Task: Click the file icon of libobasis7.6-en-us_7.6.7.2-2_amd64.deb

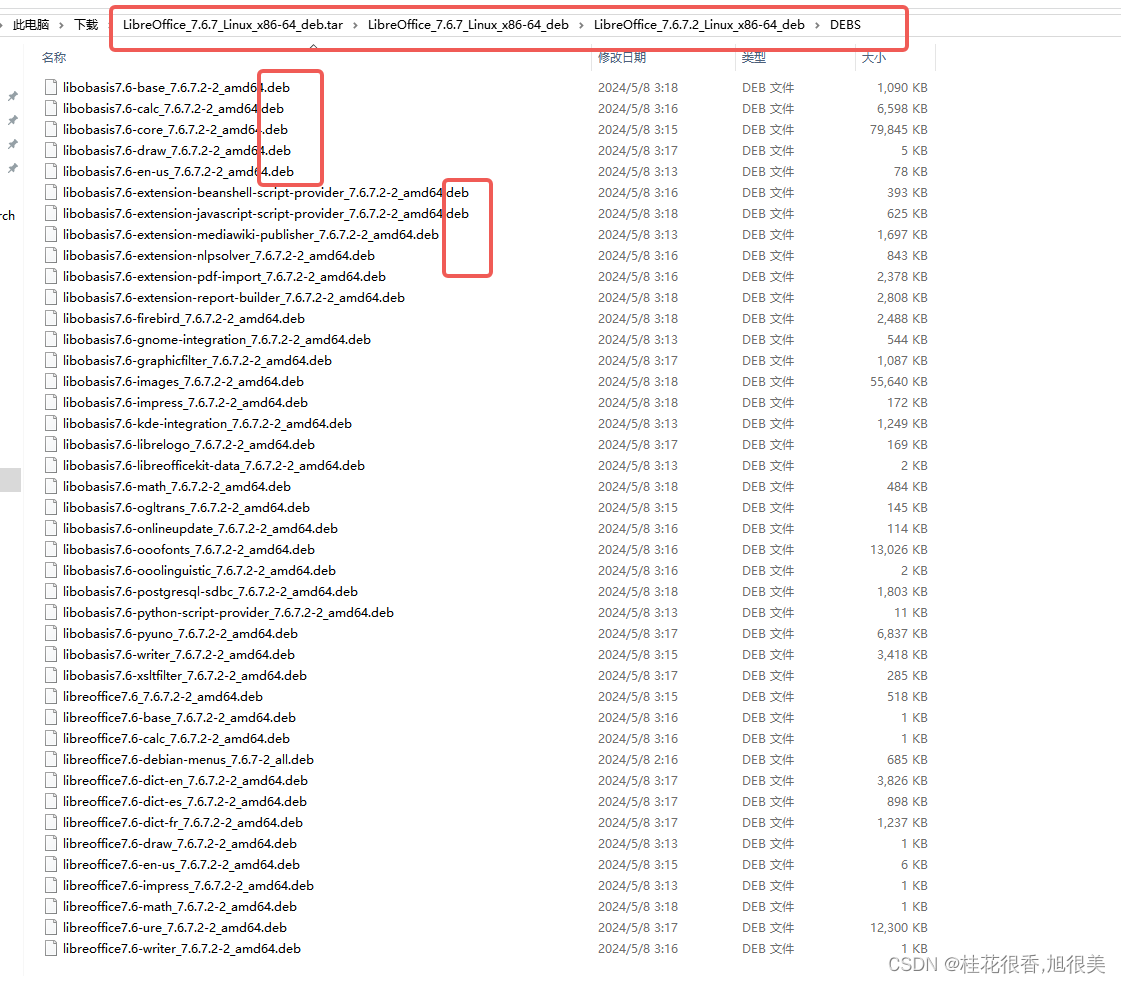Action: pyautogui.click(x=51, y=172)
